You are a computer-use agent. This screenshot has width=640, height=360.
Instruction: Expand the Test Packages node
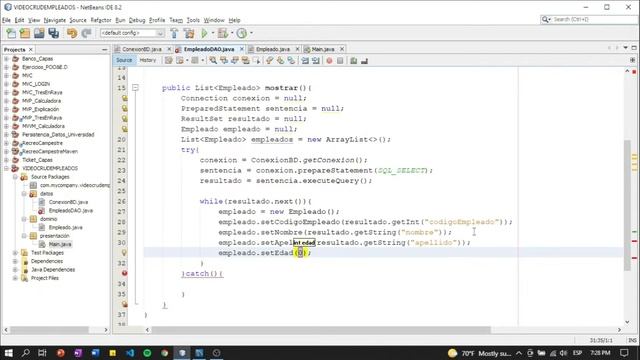click(x=15, y=253)
